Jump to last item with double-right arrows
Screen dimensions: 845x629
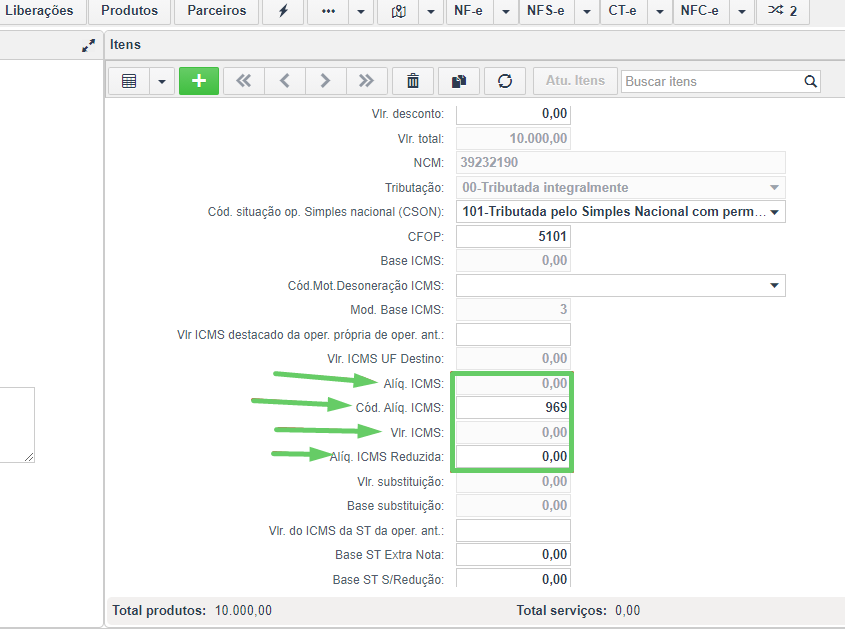366,81
